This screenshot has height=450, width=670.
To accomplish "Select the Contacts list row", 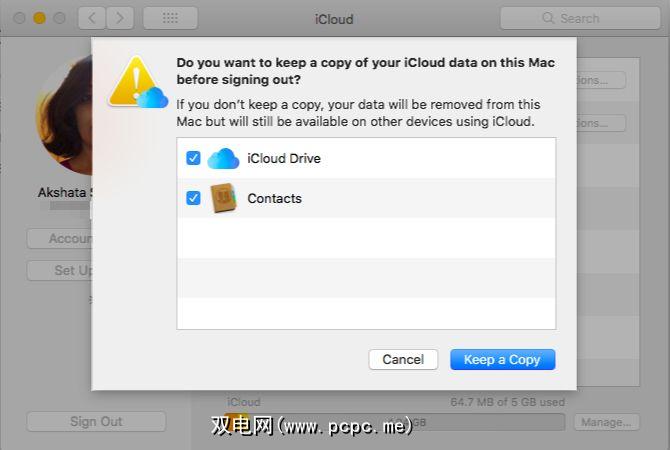I will coord(366,198).
